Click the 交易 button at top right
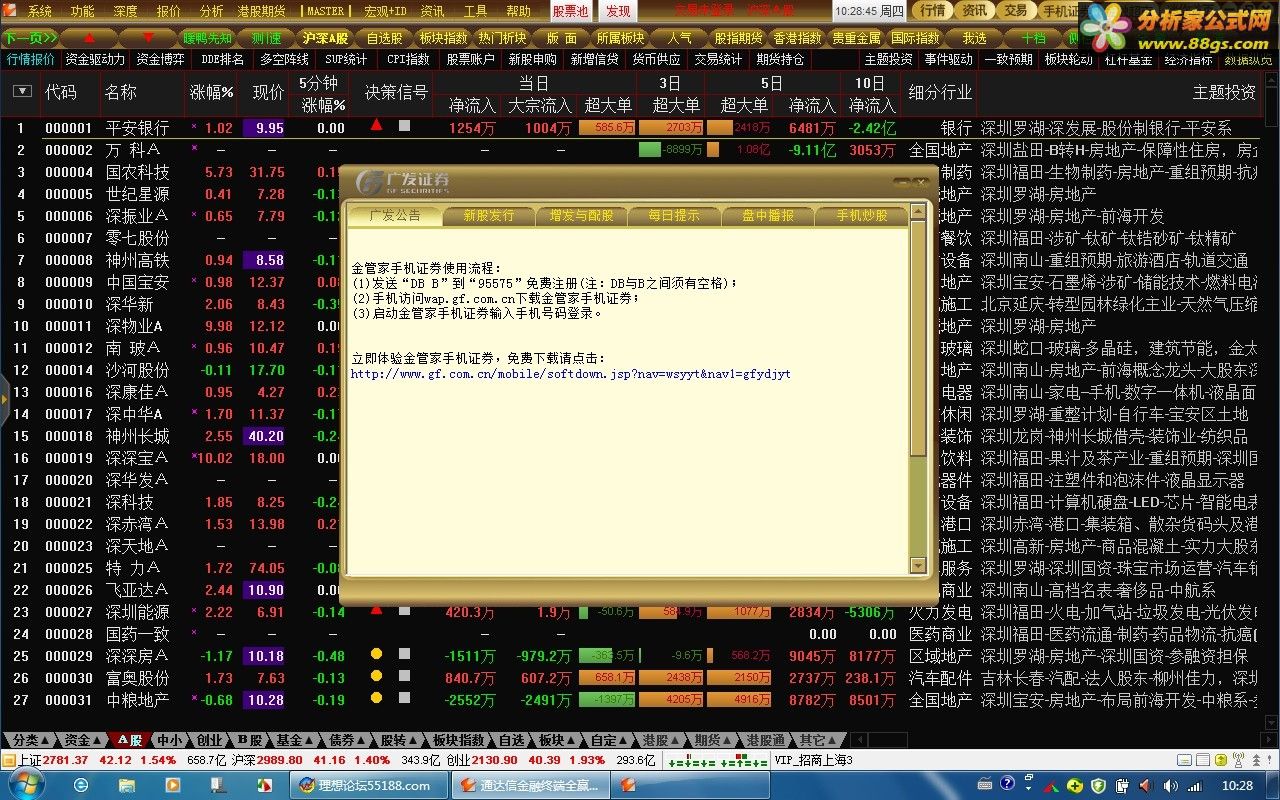 pos(1015,11)
